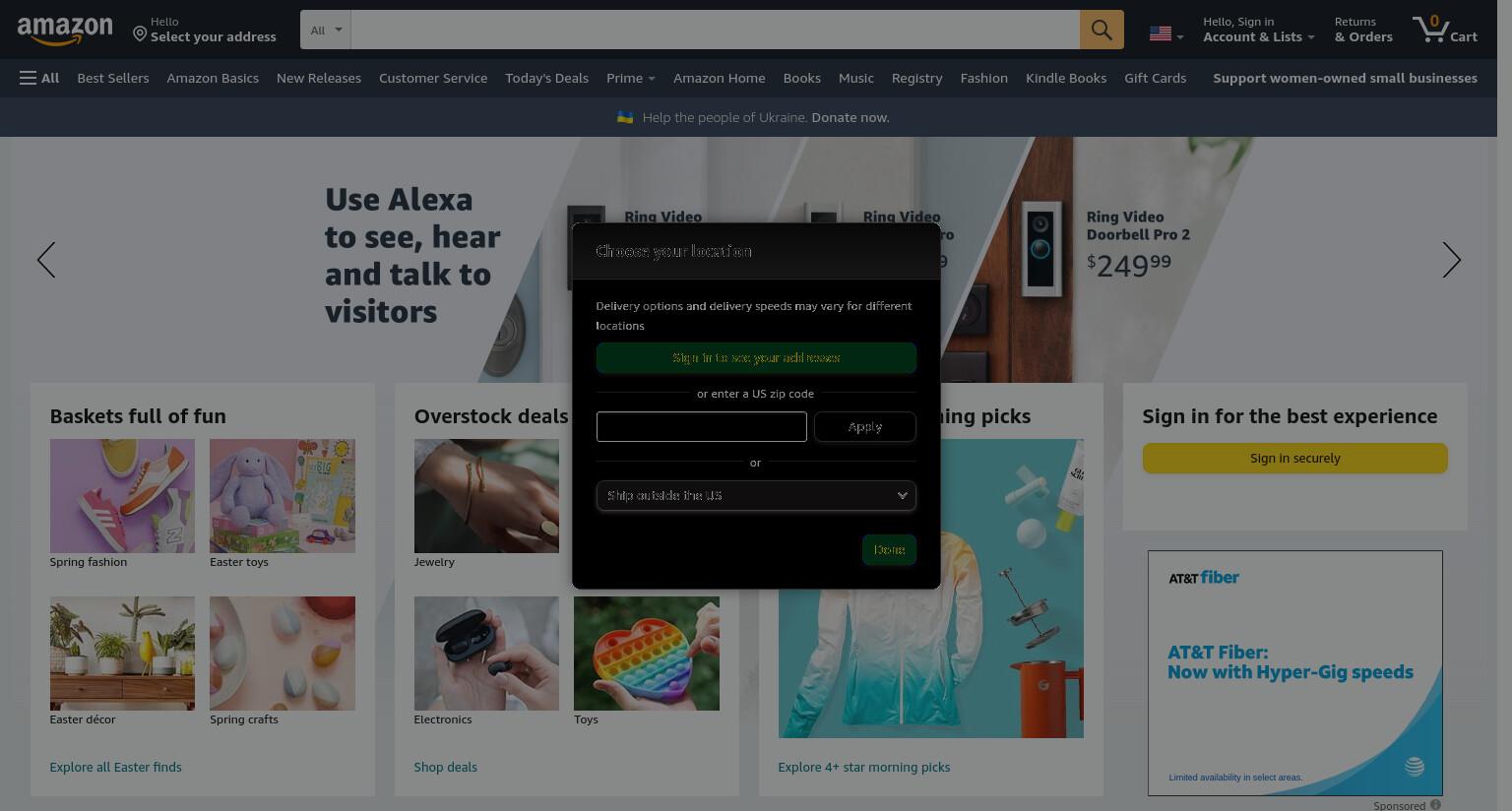Open the Donate now link

(850, 117)
